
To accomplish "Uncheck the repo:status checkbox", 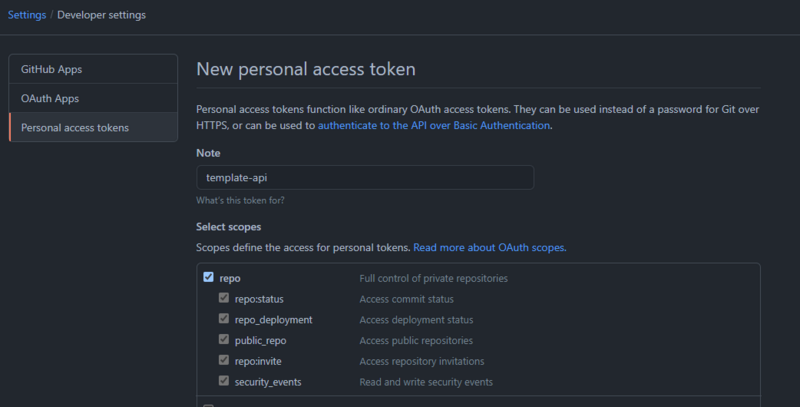I will [224, 298].
